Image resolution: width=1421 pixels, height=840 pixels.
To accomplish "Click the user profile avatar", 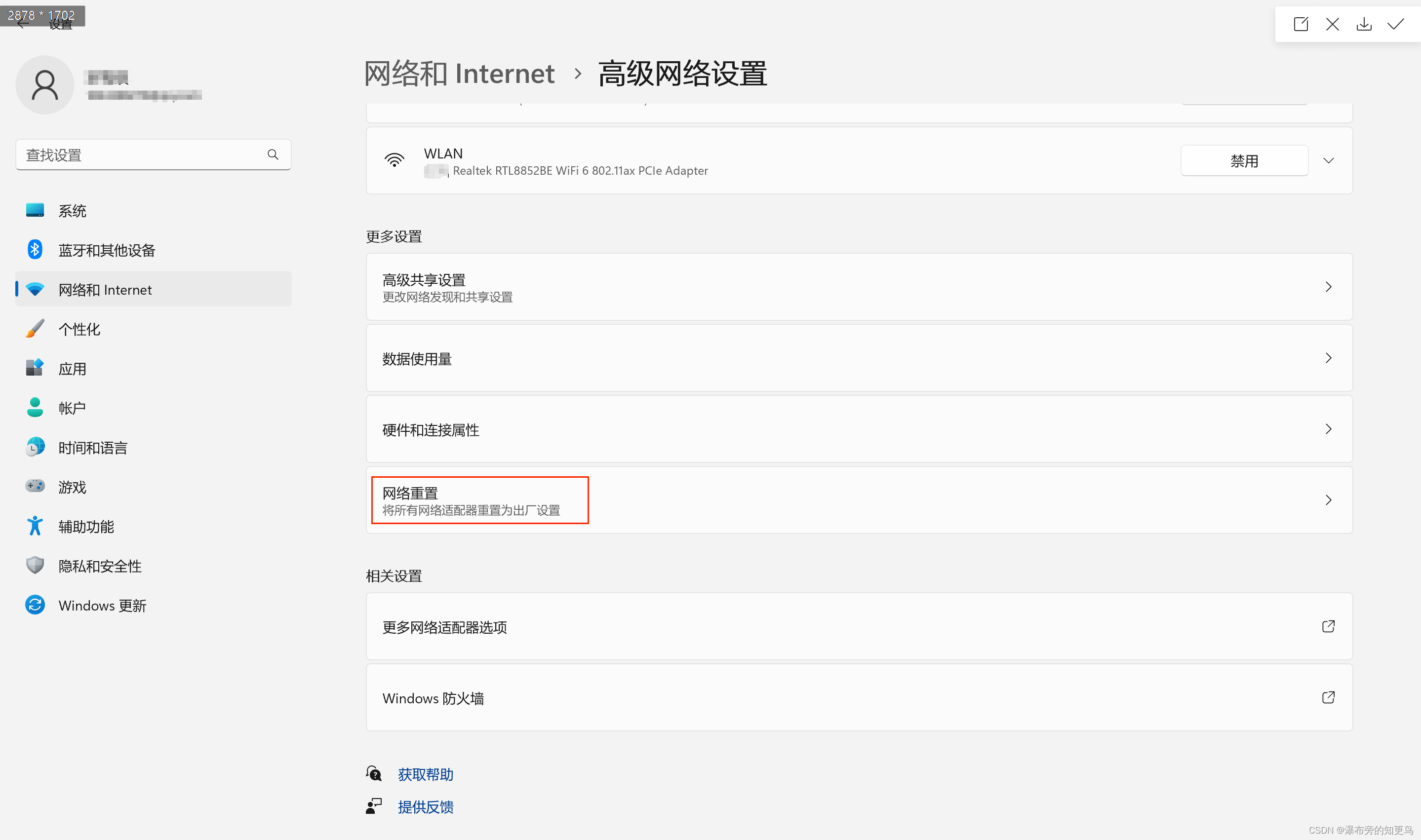I will (x=45, y=85).
